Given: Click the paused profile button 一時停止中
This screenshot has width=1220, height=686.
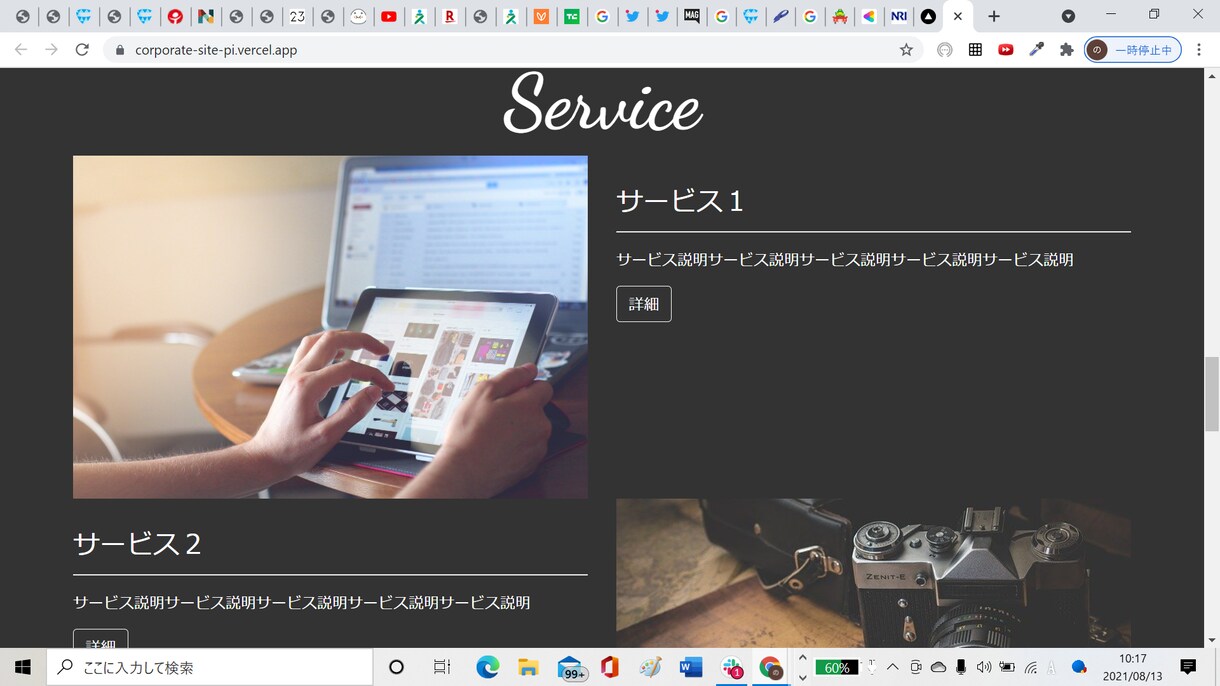Looking at the screenshot, I should point(1132,49).
